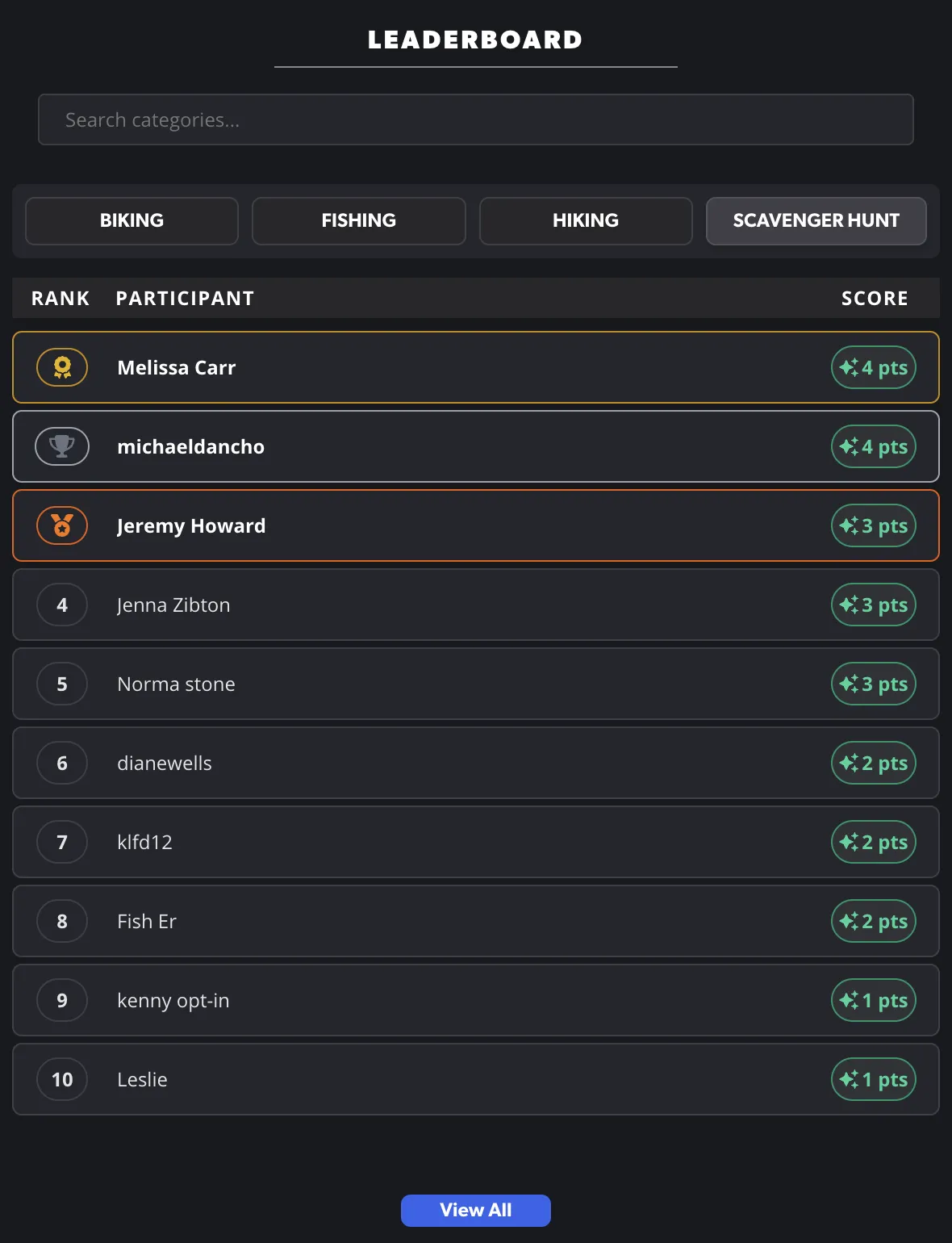Click the sparkle icon on kenny opt-in's score
The height and width of the screenshot is (1243, 952).
[850, 1000]
